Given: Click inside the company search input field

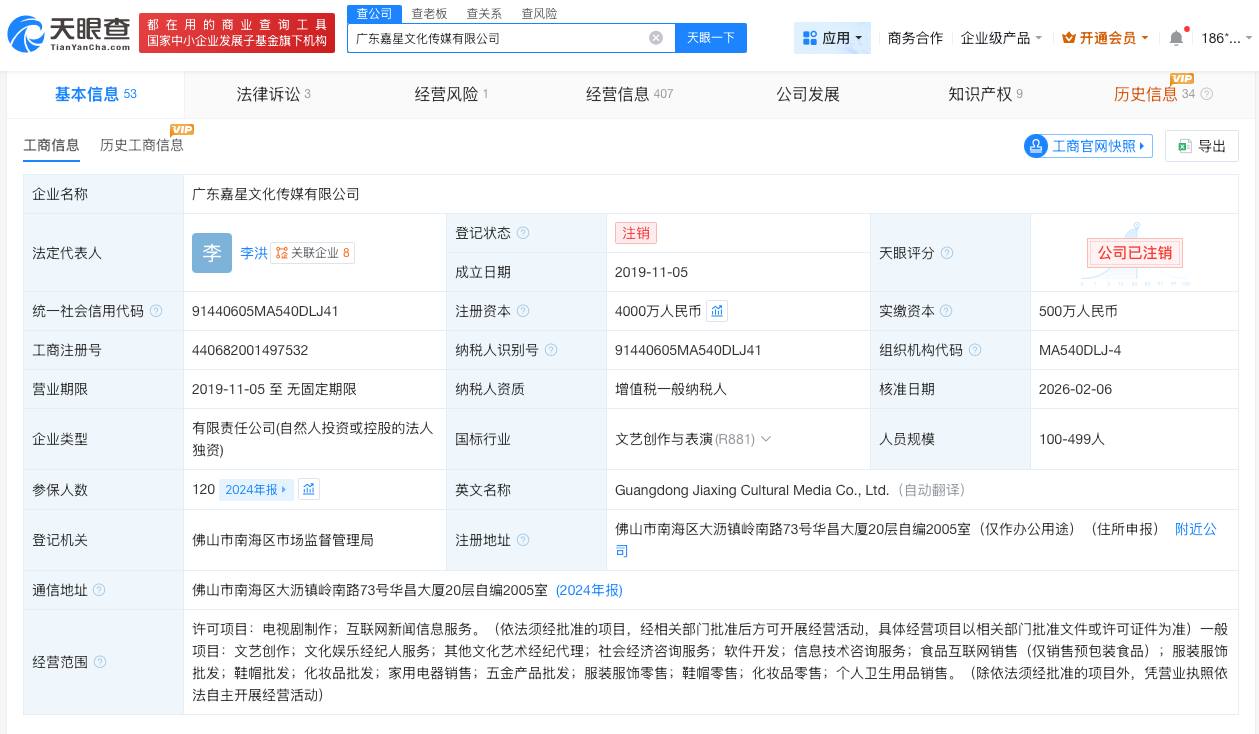Looking at the screenshot, I should [500, 38].
